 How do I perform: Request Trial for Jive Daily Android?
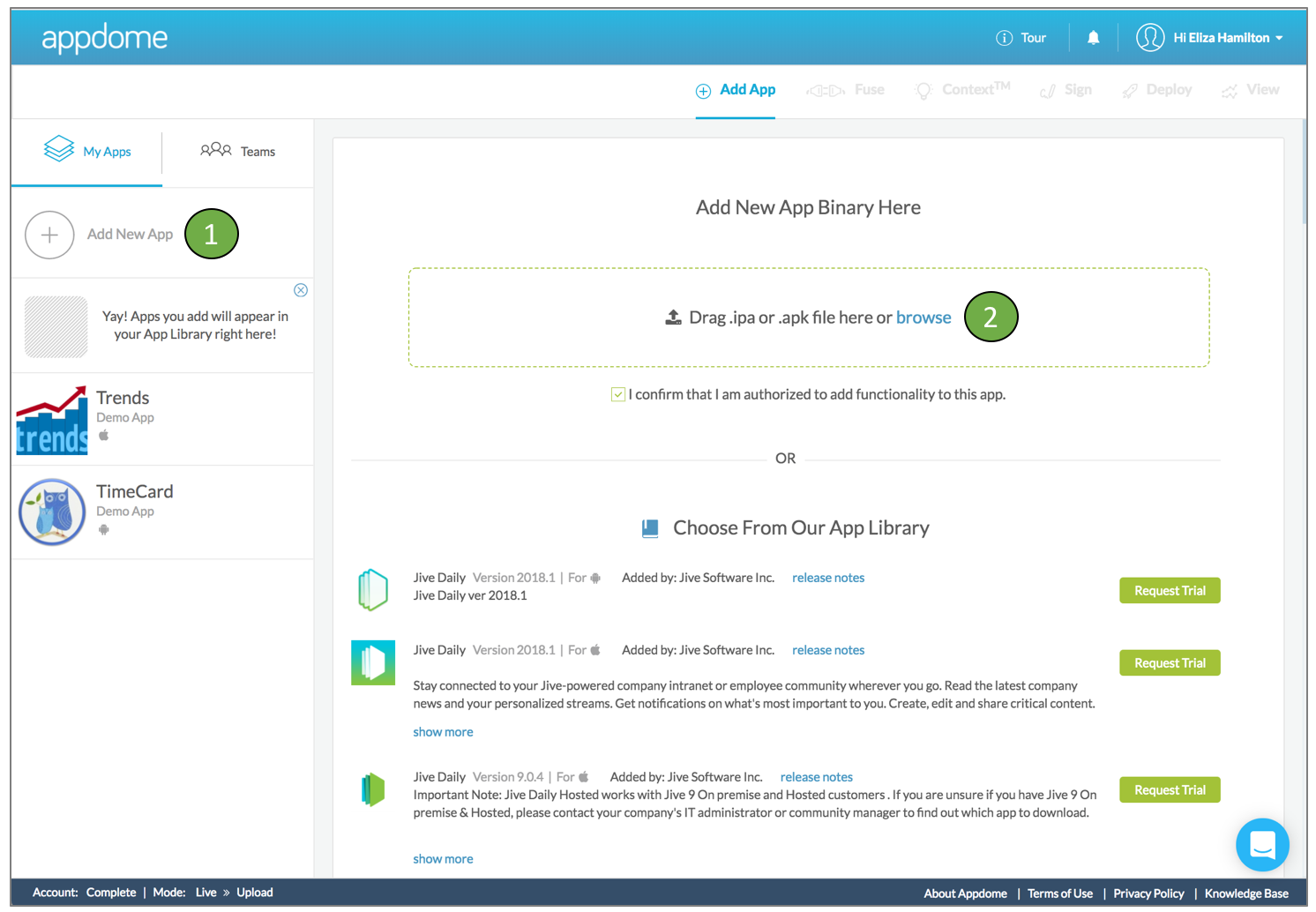pos(1170,591)
